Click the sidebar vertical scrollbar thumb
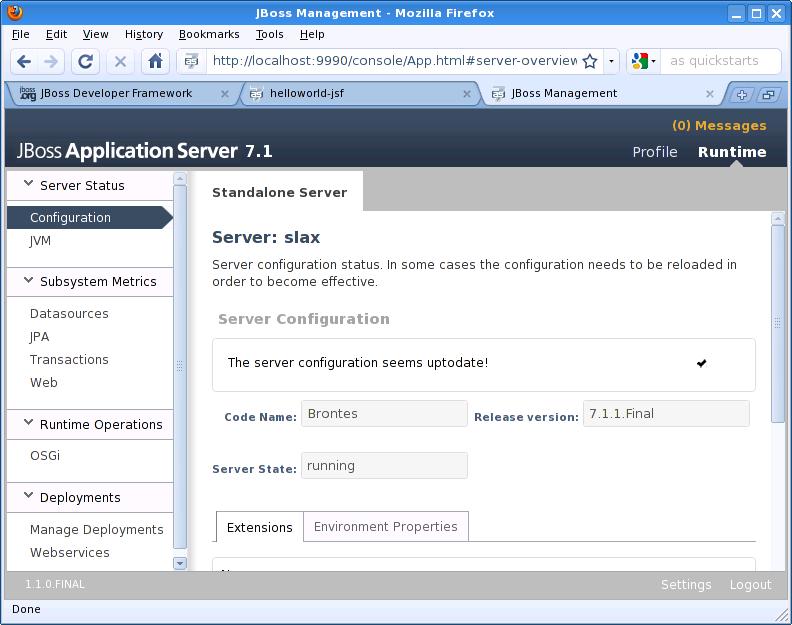 [x=180, y=366]
